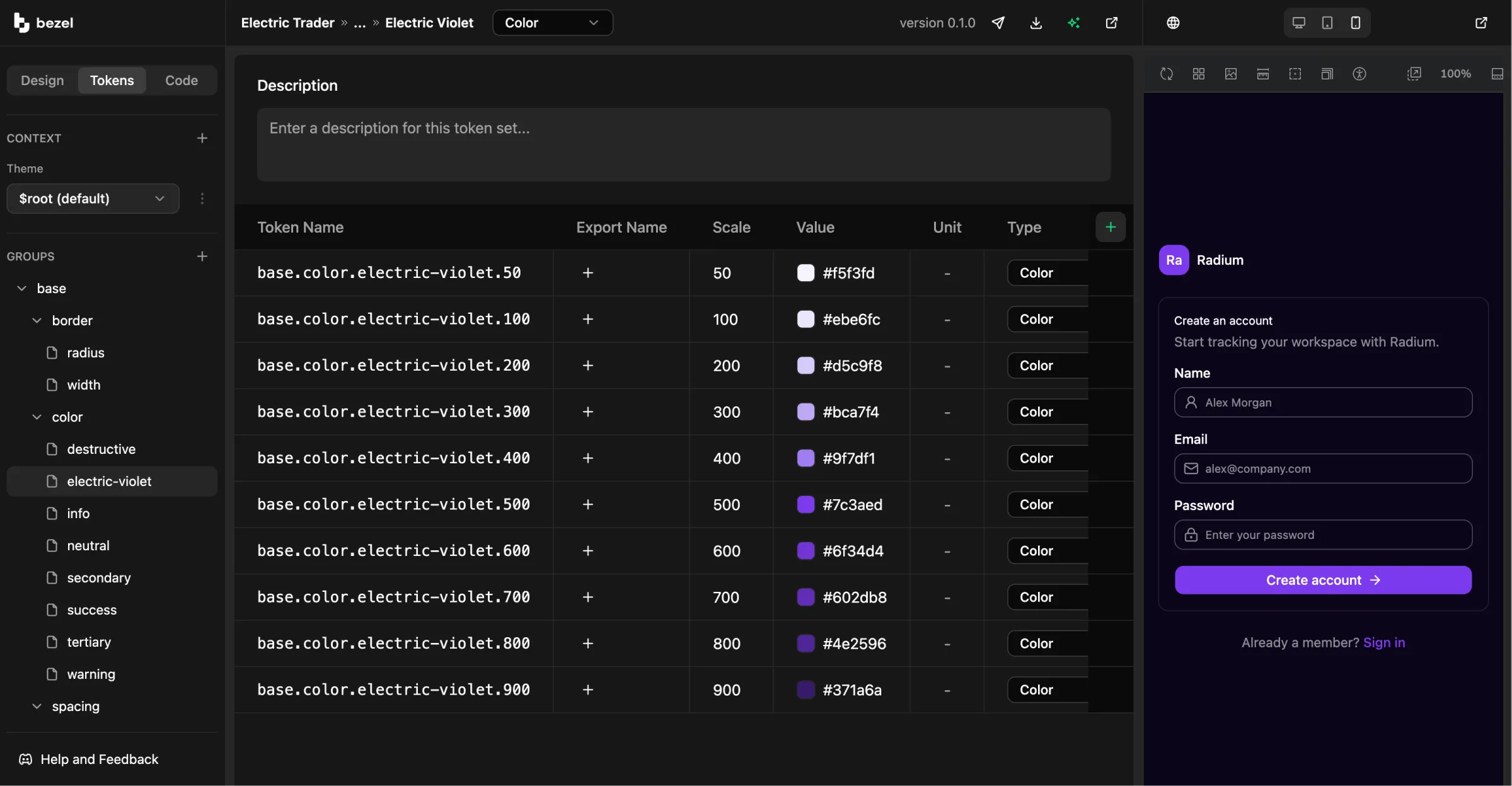1512x786 pixels.
Task: Open Type dropdown for electric-violet.100
Action: pos(1047,319)
